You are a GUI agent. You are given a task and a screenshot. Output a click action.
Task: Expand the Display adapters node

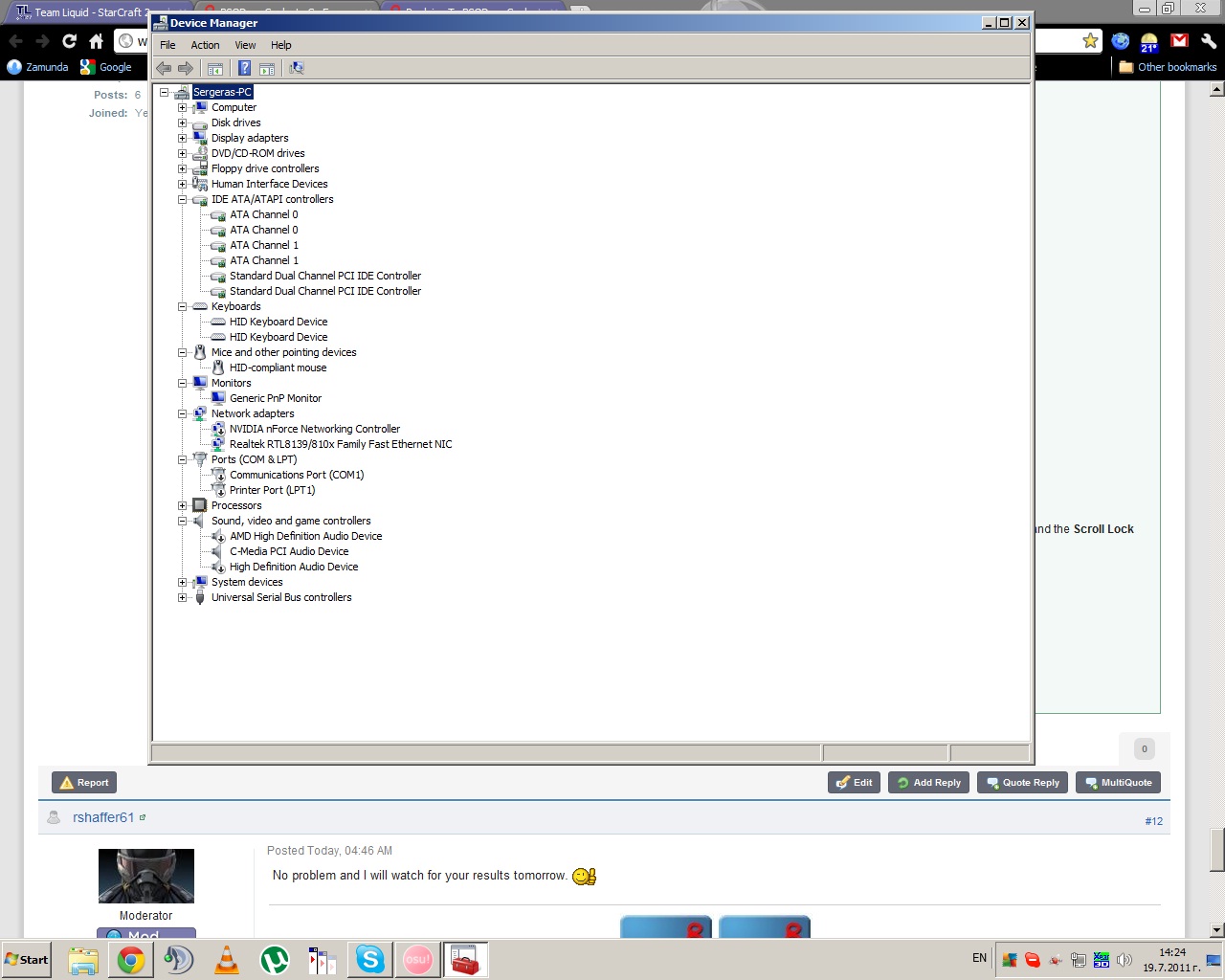182,138
